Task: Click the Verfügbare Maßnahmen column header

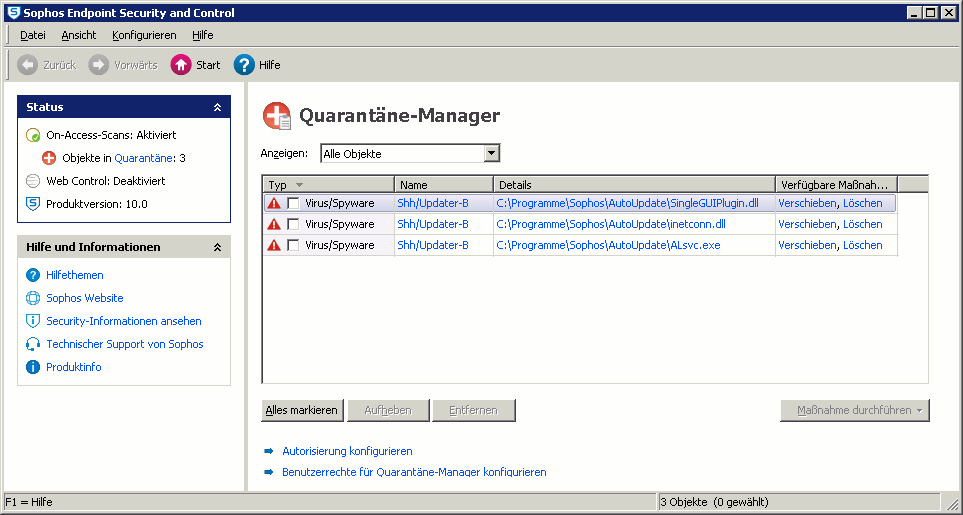Action: pyautogui.click(x=836, y=185)
